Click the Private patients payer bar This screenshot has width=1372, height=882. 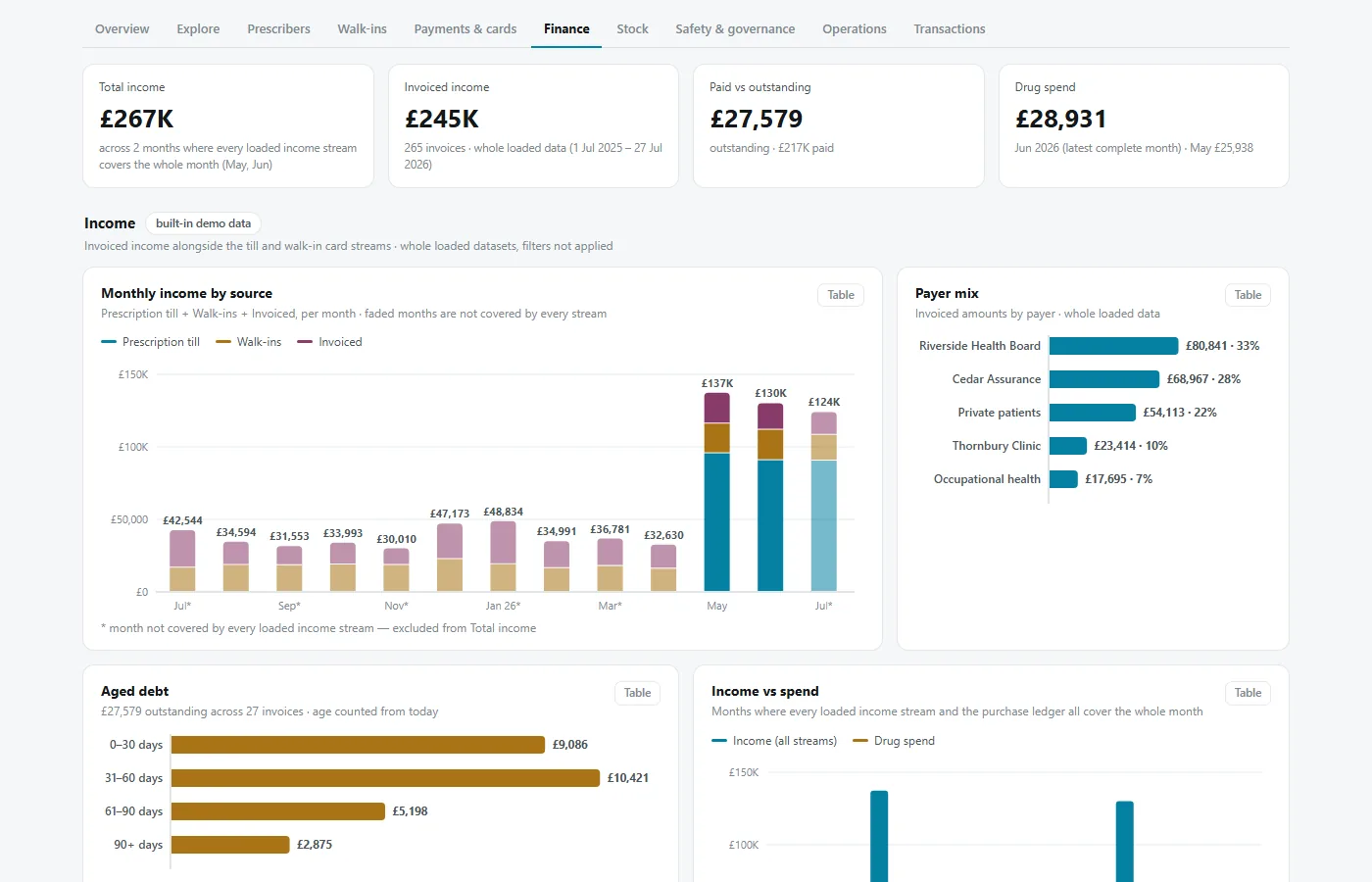1093,413
